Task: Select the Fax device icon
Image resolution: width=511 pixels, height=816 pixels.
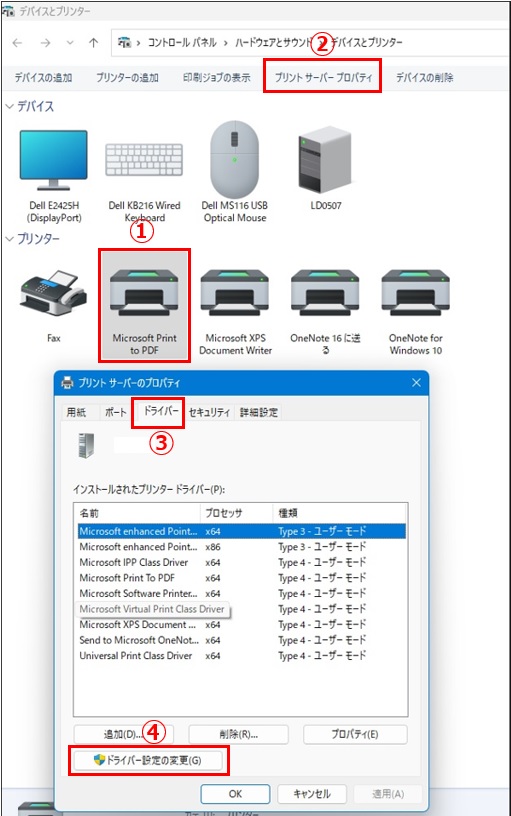Action: [54, 305]
